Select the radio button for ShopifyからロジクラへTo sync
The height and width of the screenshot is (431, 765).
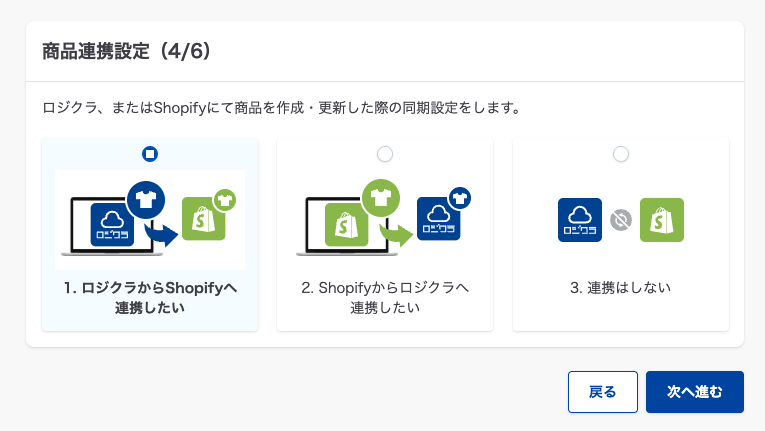coord(385,154)
